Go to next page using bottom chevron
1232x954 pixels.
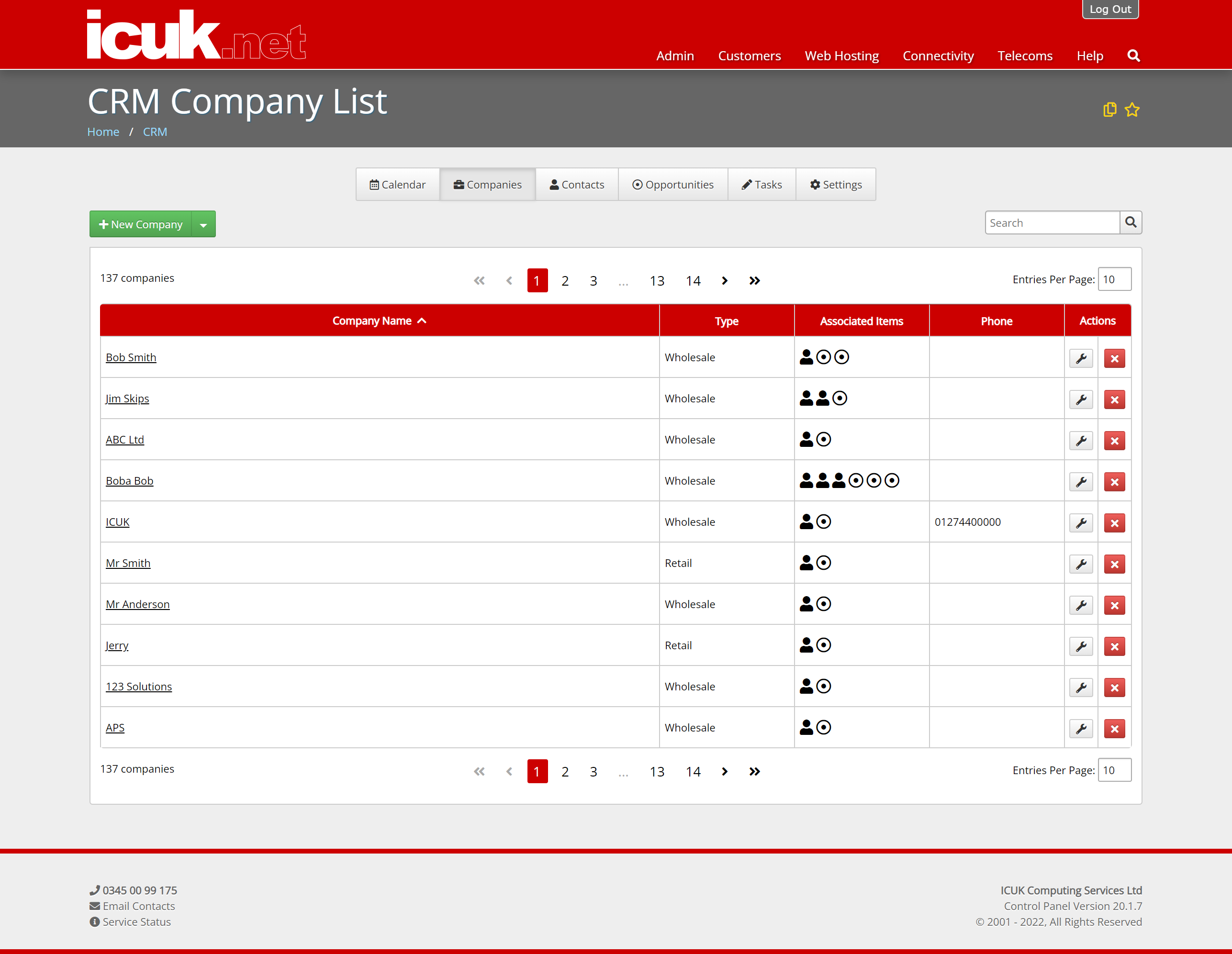(724, 771)
